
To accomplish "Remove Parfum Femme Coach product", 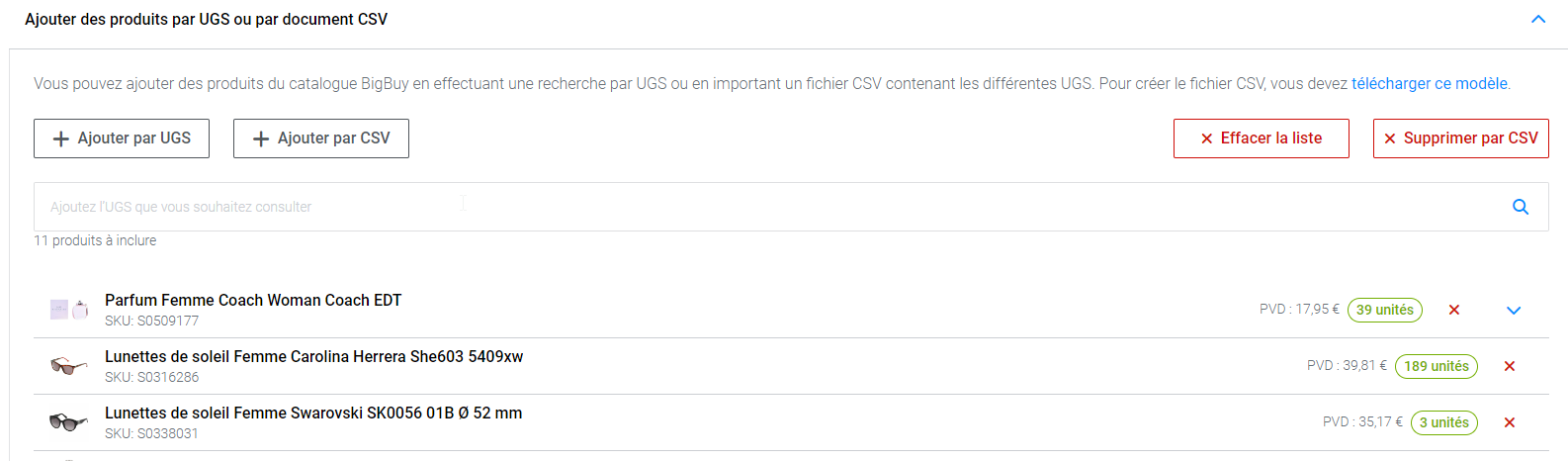I will (1454, 310).
